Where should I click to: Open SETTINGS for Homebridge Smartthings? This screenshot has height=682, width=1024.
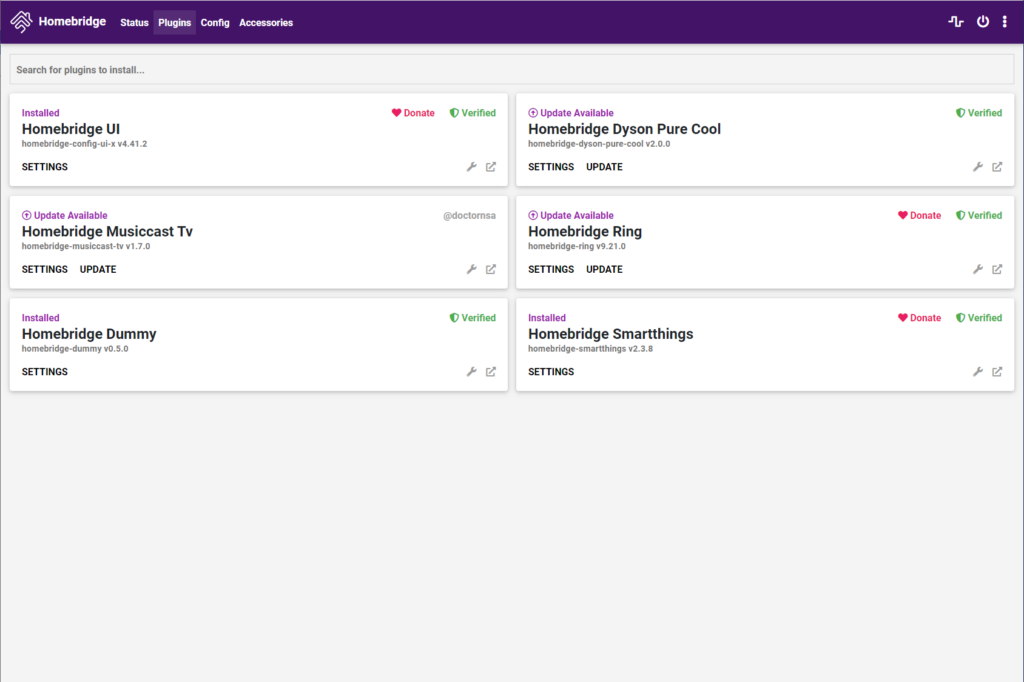551,372
